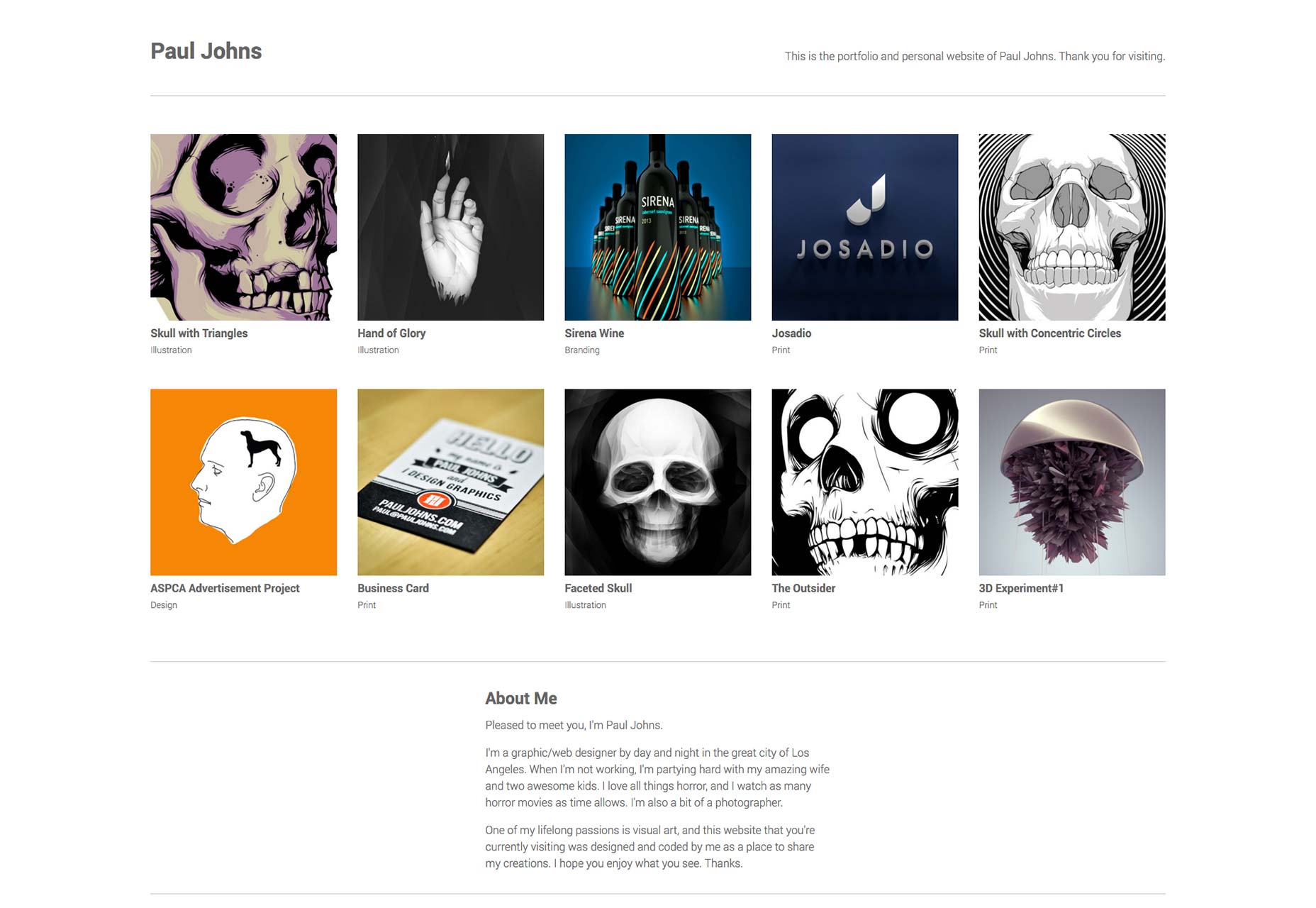The width and height of the screenshot is (1316, 908).
Task: Open the Sirena Wine bottles image
Action: tap(657, 227)
